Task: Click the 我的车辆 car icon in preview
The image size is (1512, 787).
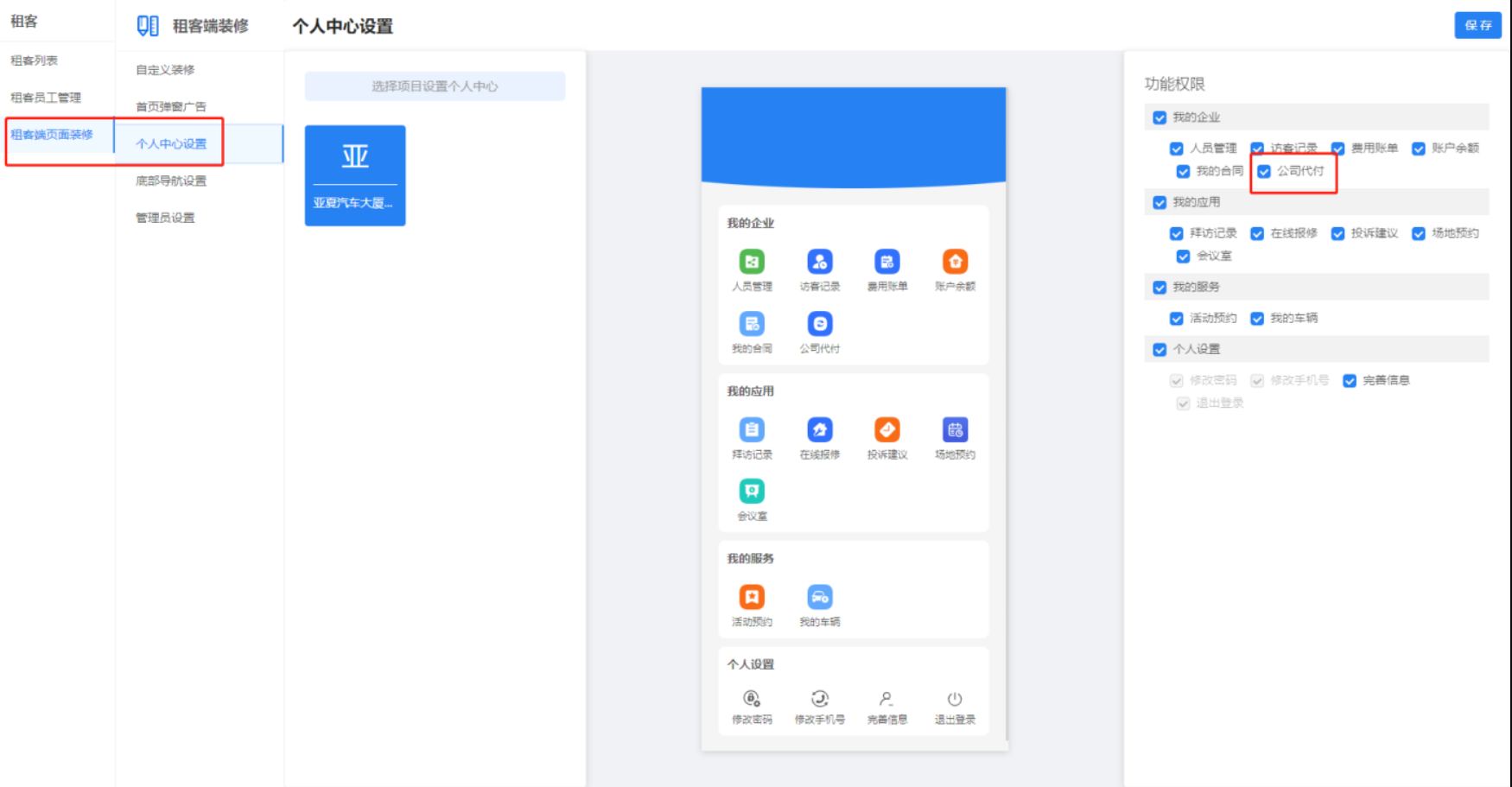Action: coord(819,597)
